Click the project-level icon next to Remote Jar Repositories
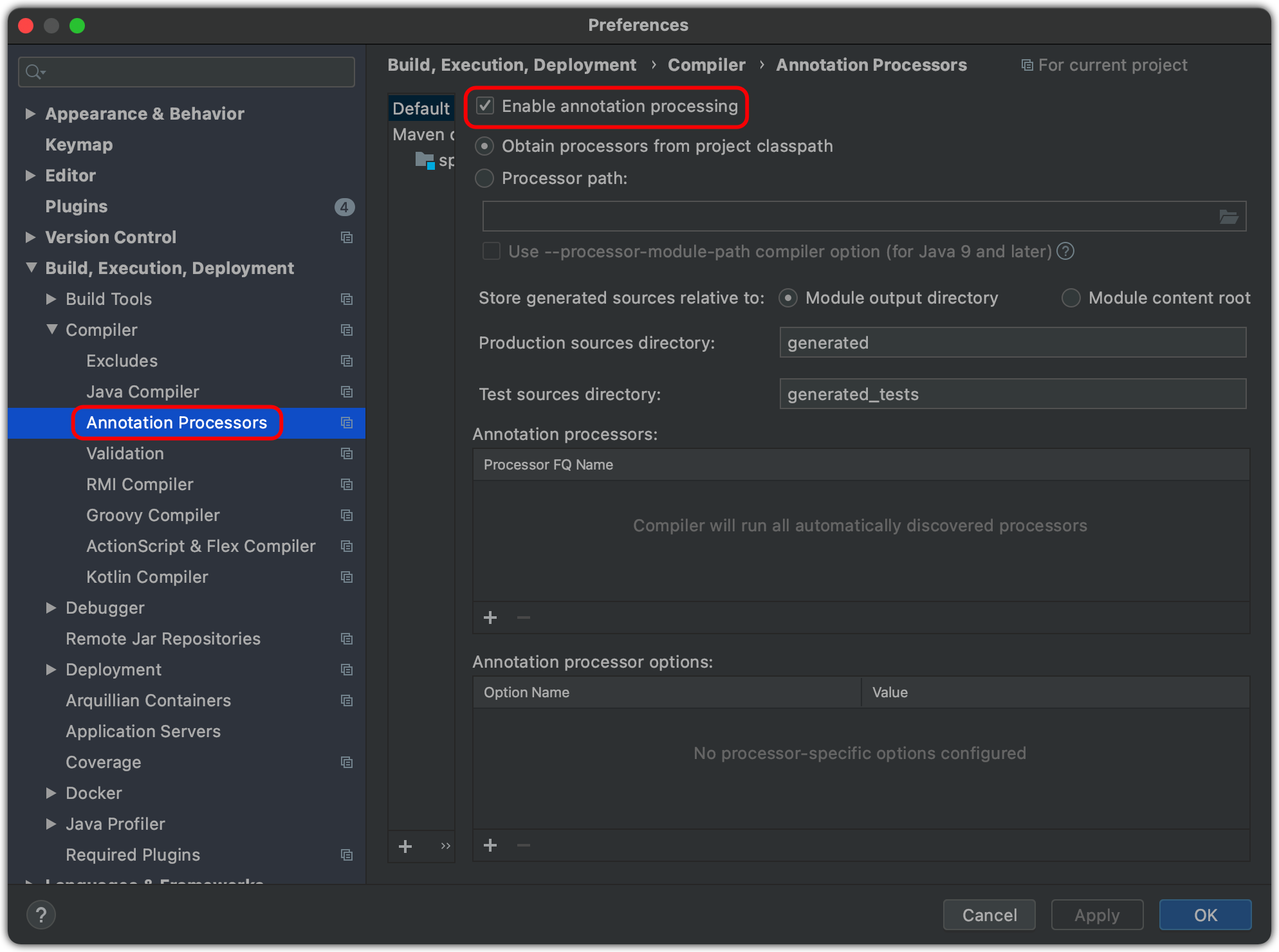The image size is (1279, 952). tap(347, 639)
